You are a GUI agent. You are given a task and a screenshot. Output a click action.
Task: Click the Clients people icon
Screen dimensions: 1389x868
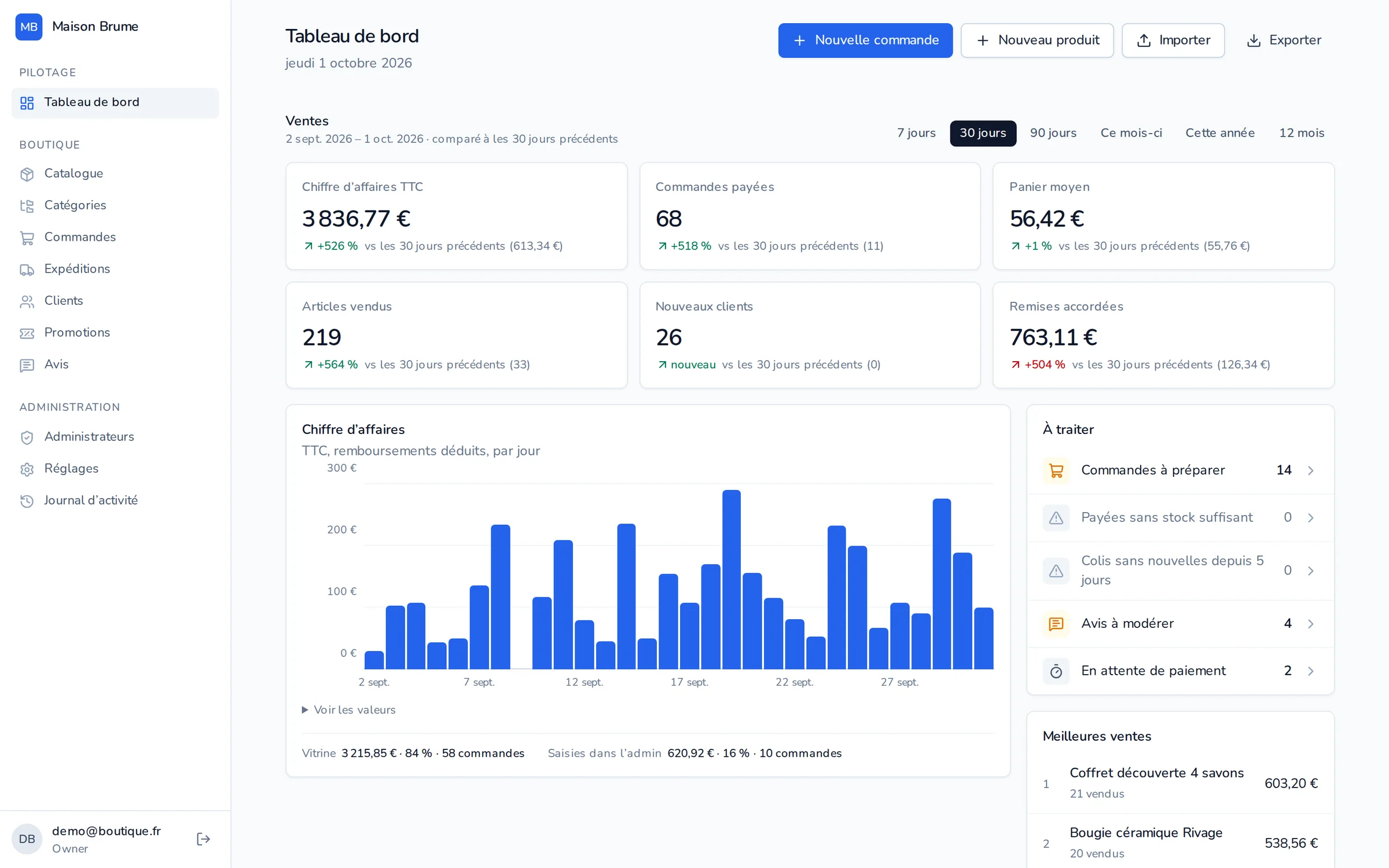27,301
